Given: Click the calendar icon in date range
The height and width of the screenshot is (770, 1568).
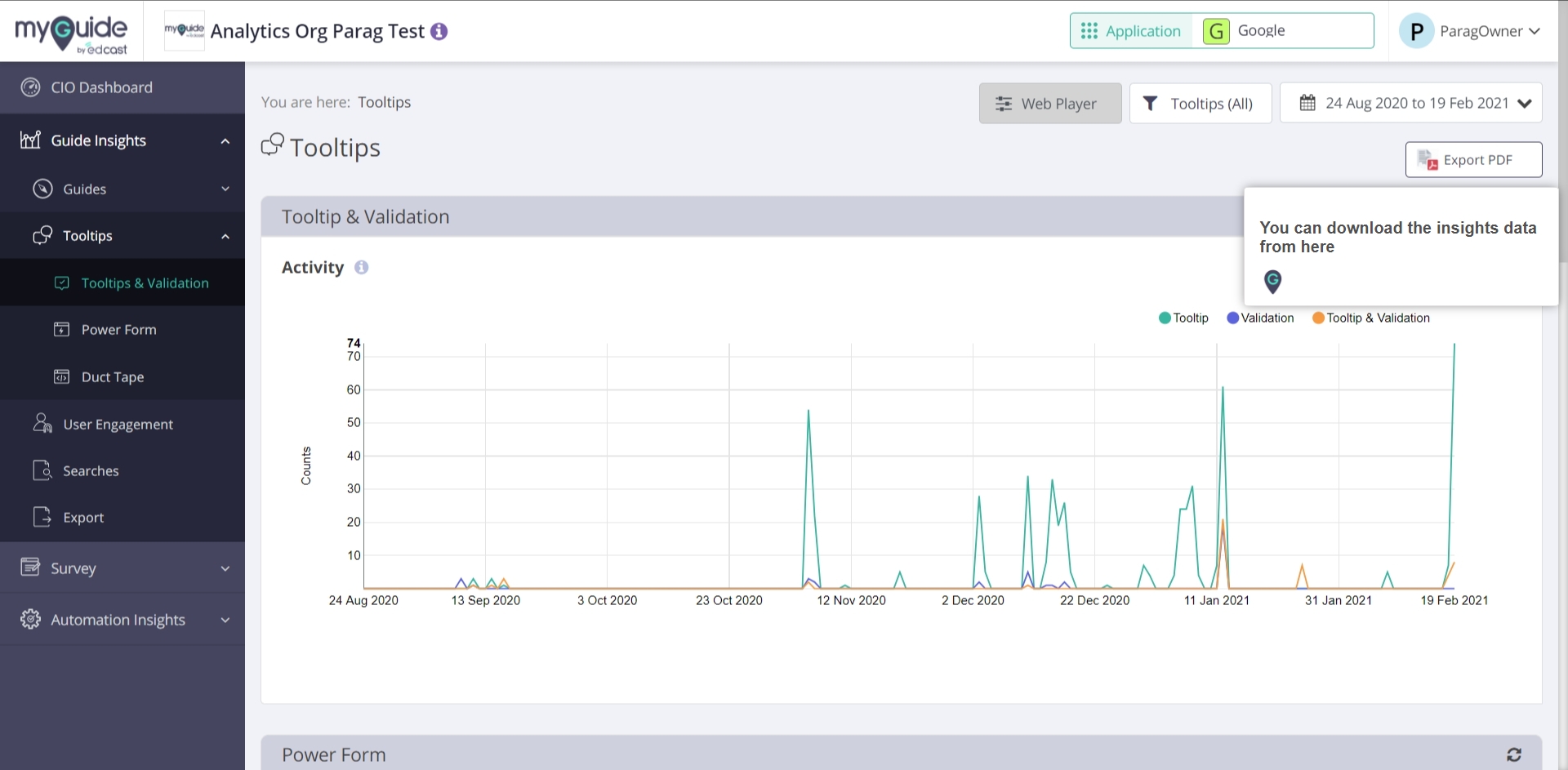Looking at the screenshot, I should (x=1307, y=103).
